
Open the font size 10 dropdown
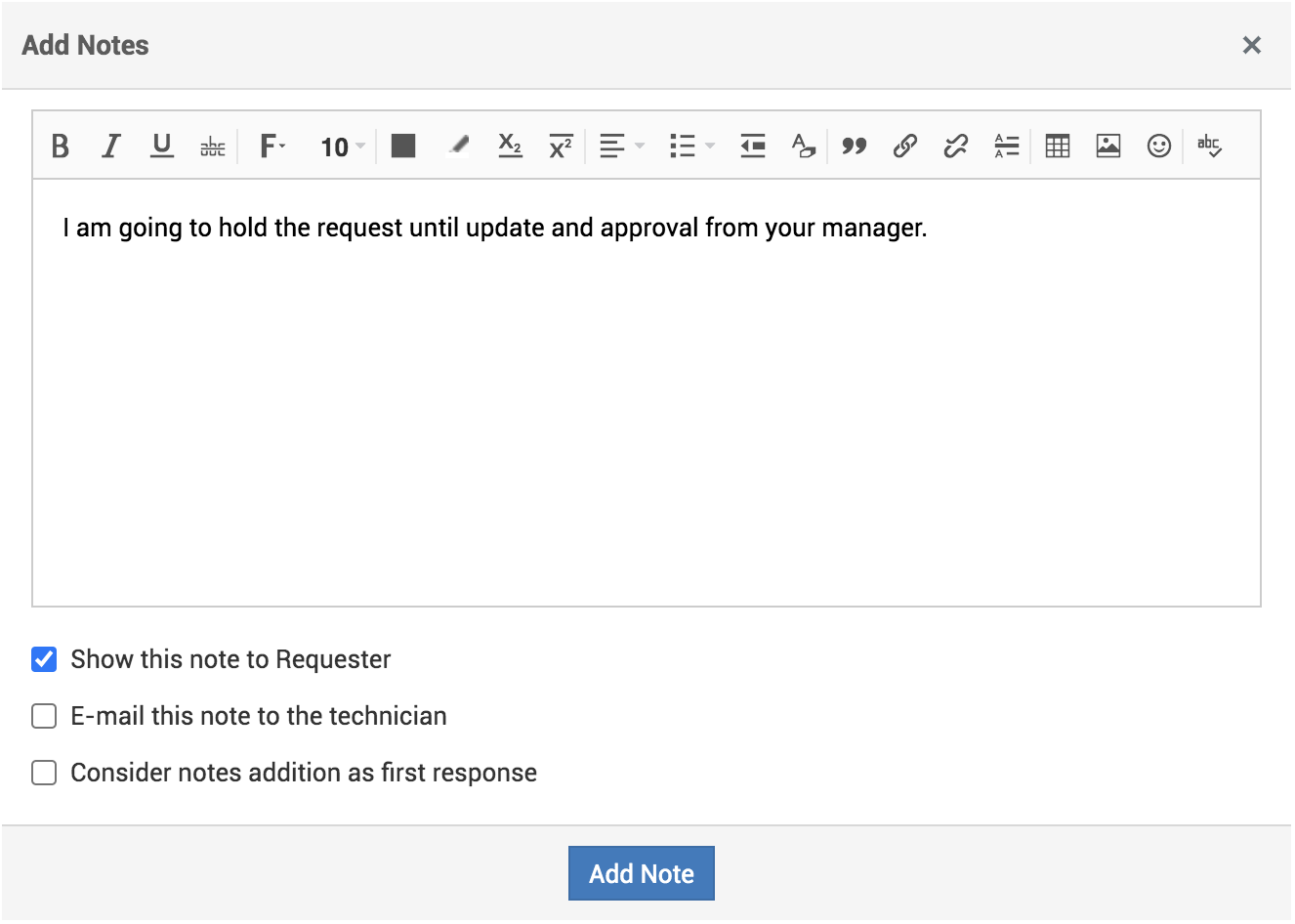343,147
